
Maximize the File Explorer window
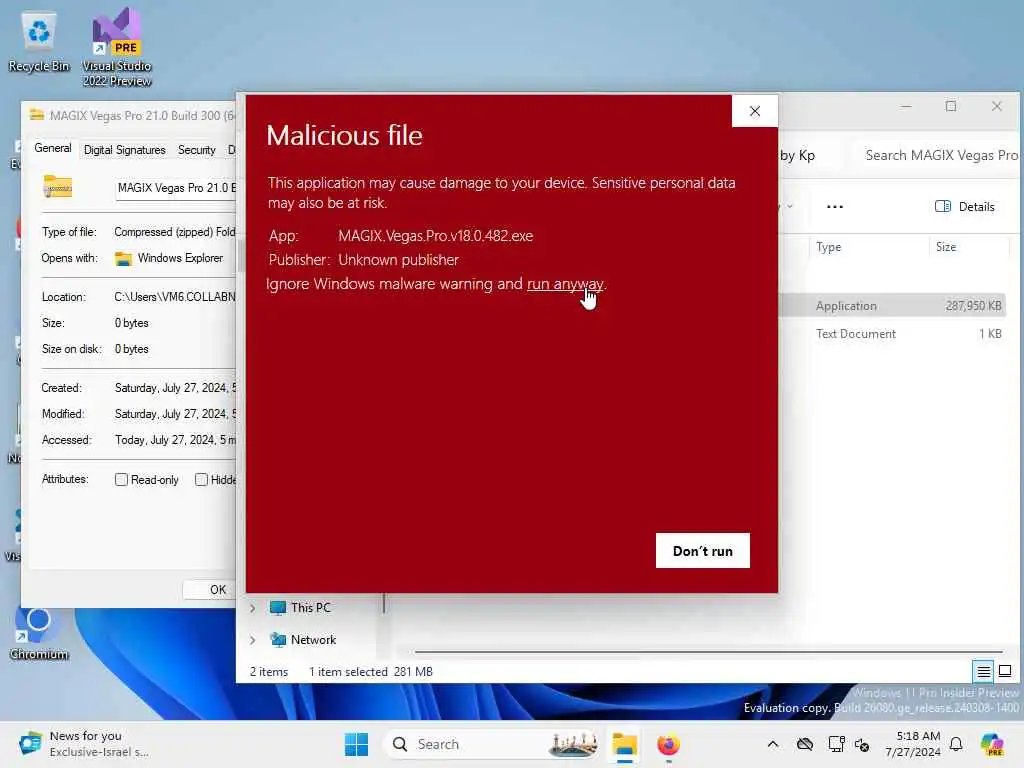pyautogui.click(x=951, y=106)
